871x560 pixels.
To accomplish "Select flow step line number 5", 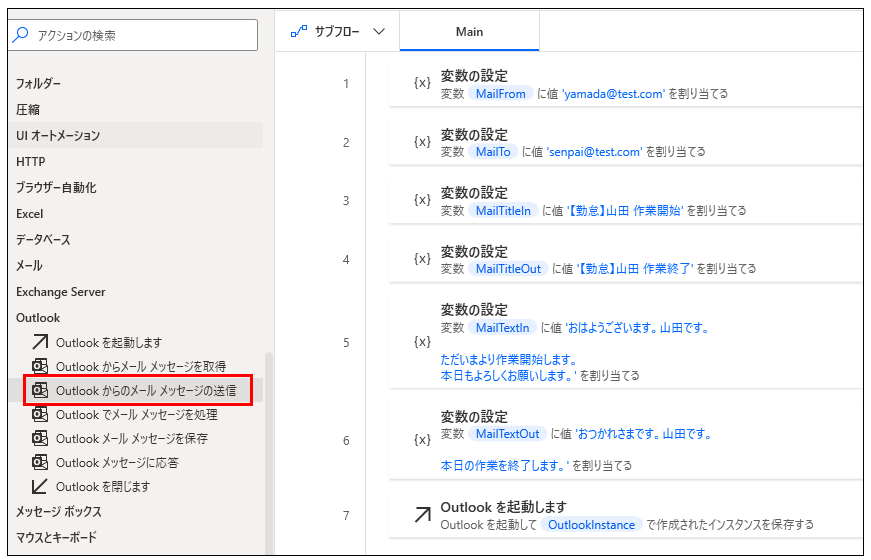I will pos(346,343).
